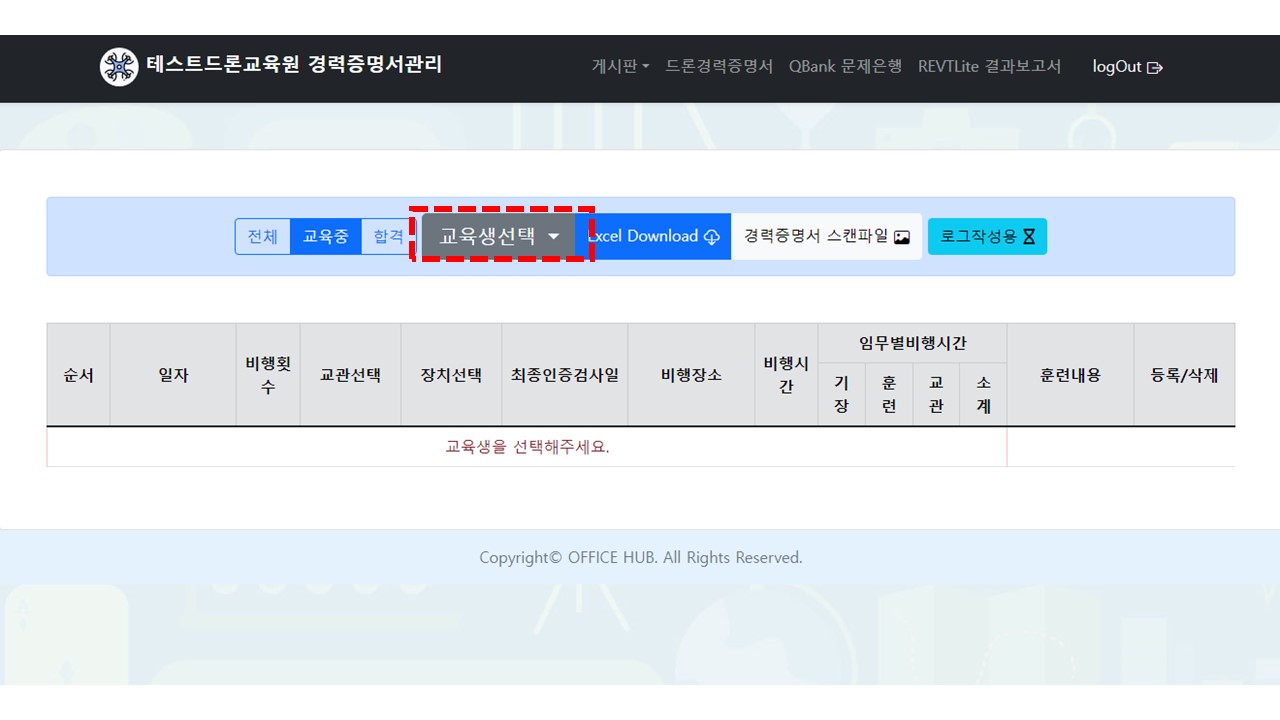Click the logOut link text

[1116, 67]
